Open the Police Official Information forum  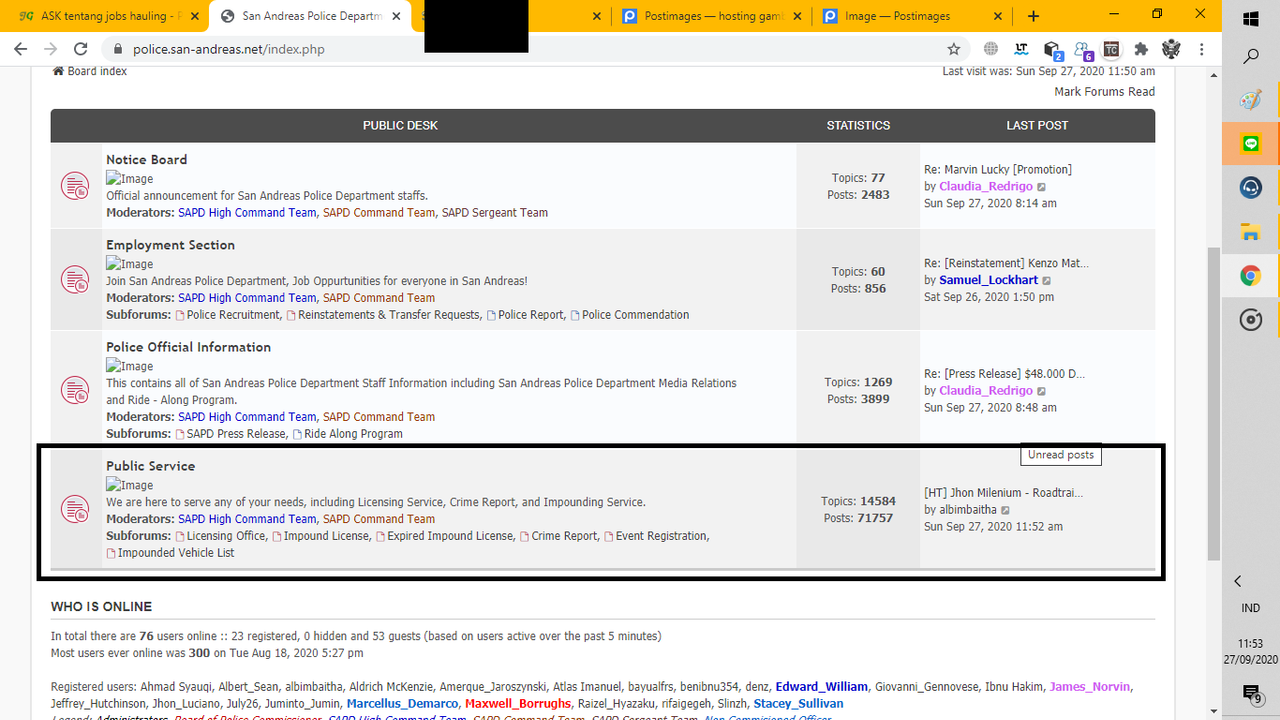[188, 347]
